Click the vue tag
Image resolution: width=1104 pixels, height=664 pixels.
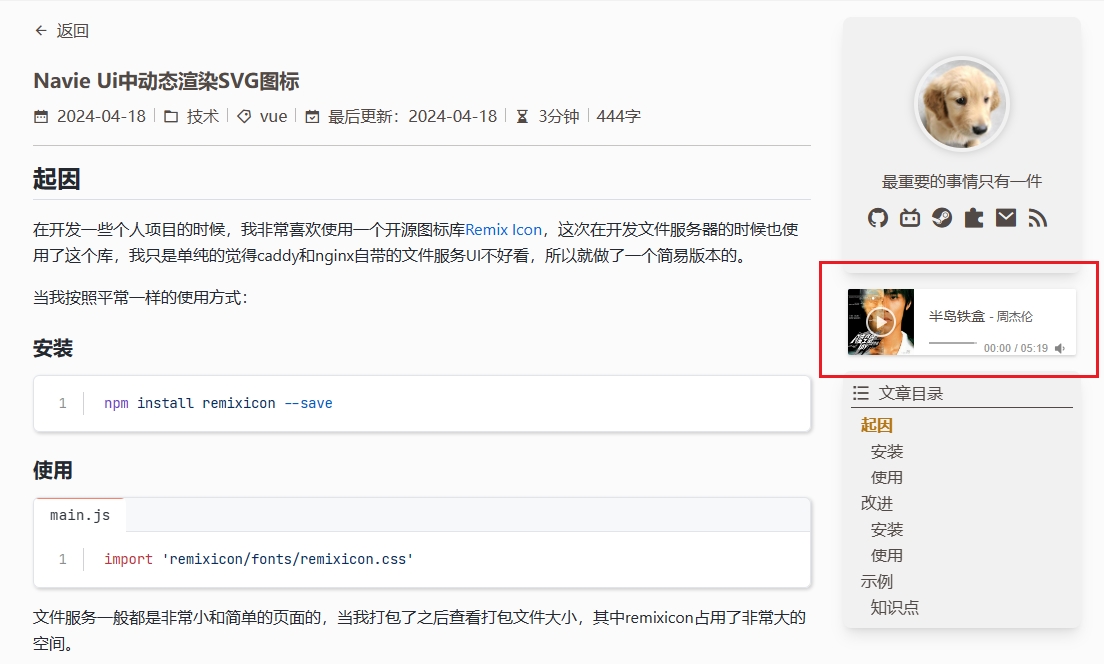pyautogui.click(x=273, y=116)
